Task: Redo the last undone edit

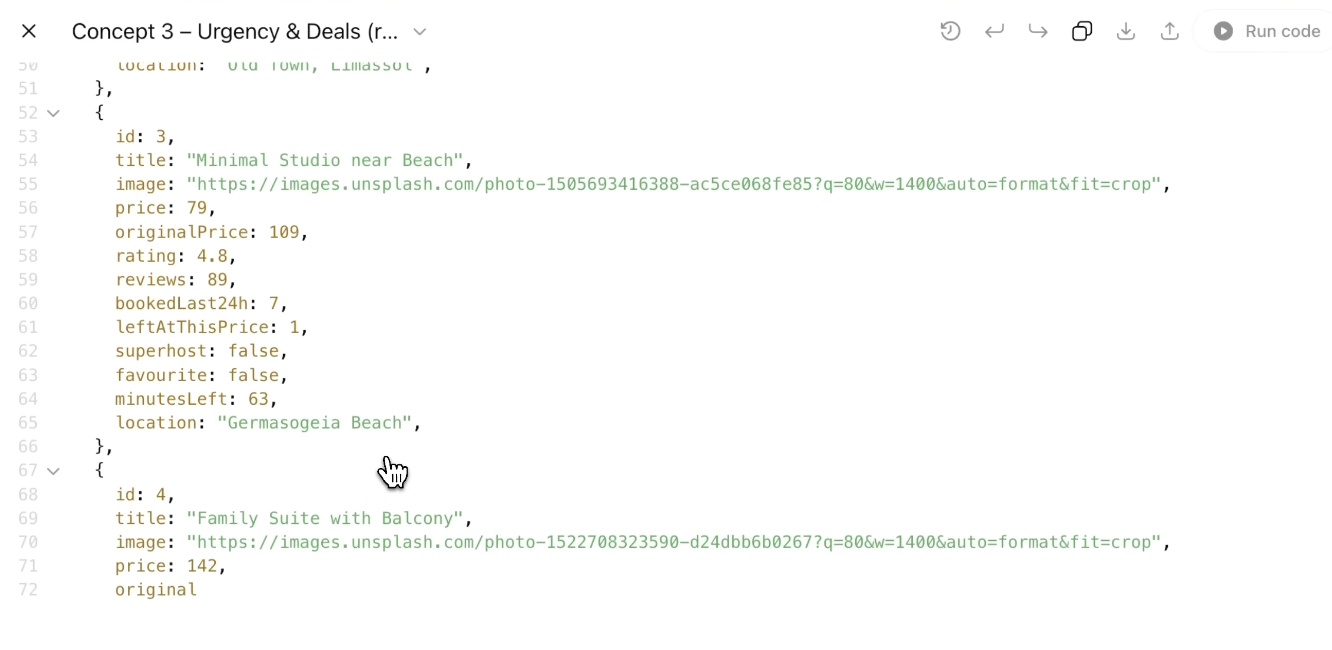Action: click(x=1038, y=31)
